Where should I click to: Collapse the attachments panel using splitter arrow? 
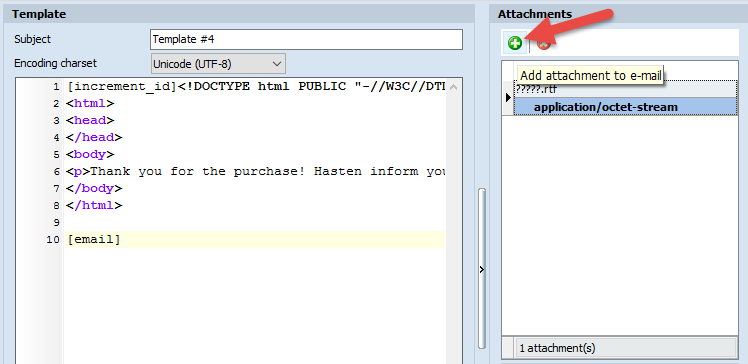coord(481,270)
